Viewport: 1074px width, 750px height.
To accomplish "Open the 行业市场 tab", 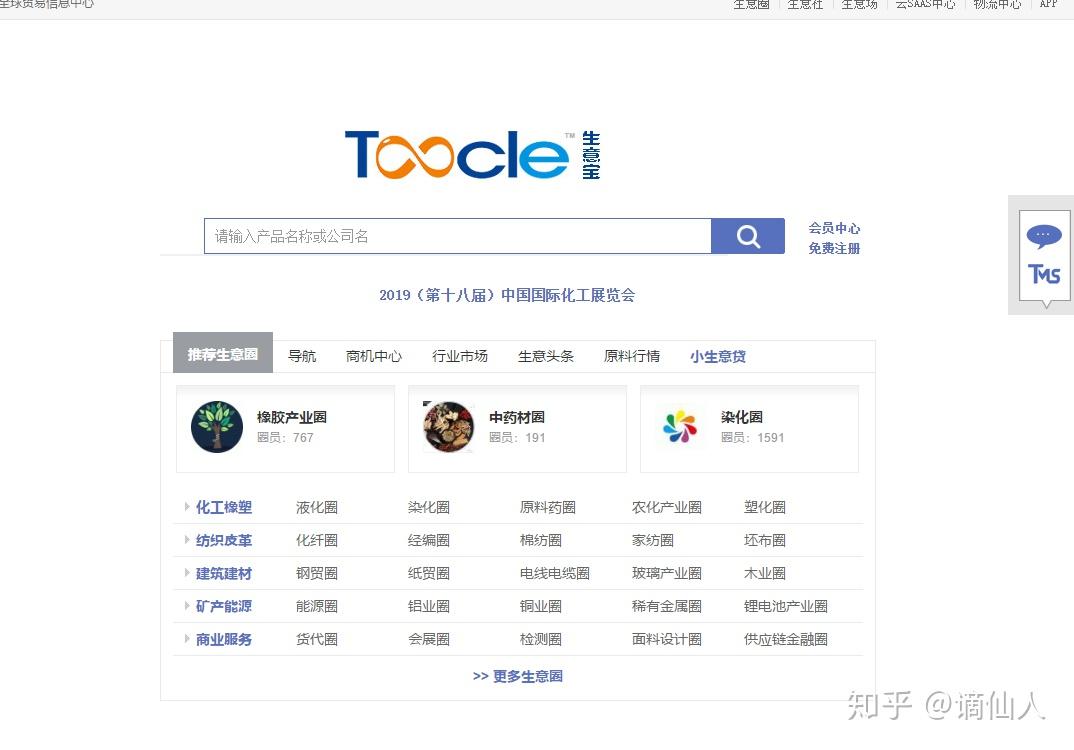I will (460, 356).
